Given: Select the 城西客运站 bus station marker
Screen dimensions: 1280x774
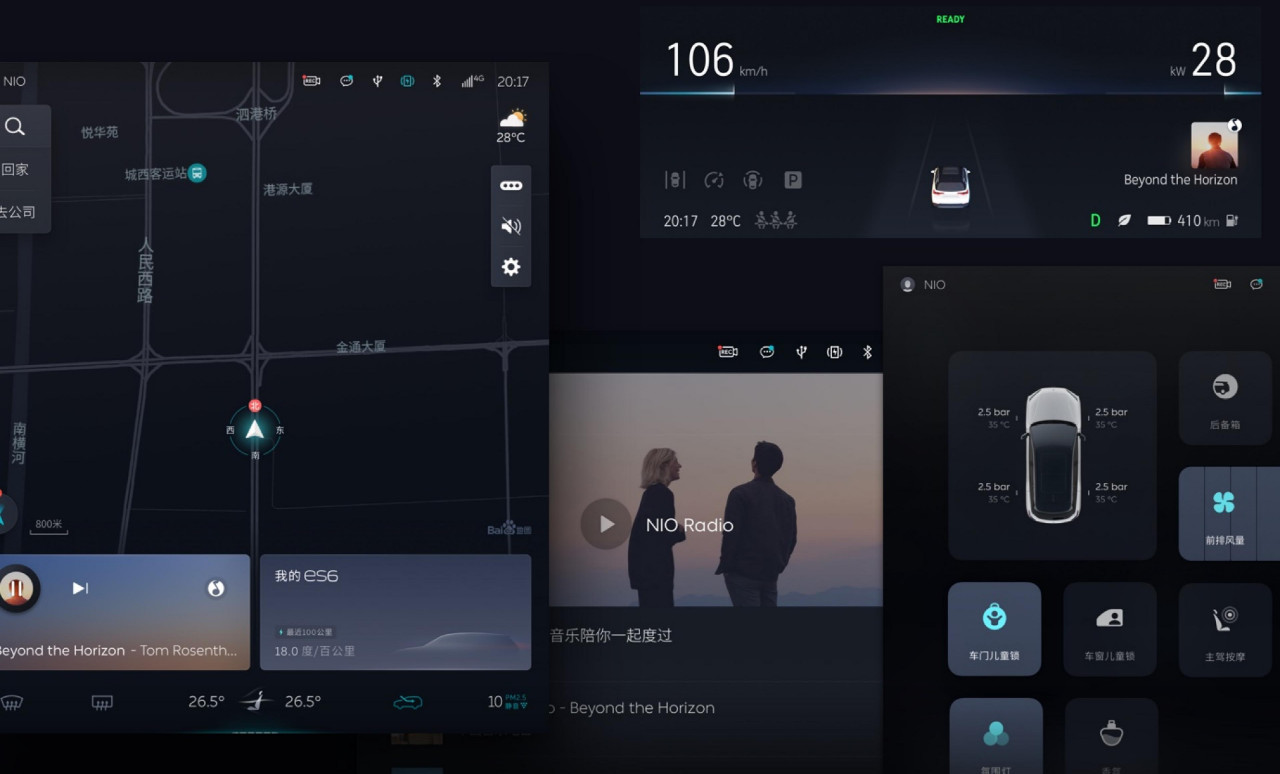Looking at the screenshot, I should (x=198, y=173).
